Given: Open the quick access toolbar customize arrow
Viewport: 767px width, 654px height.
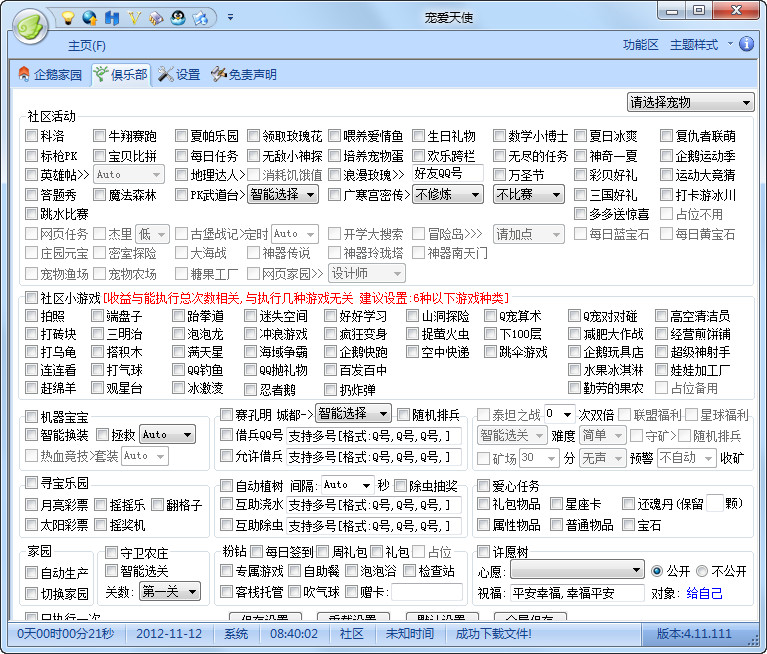Looking at the screenshot, I should (x=230, y=18).
